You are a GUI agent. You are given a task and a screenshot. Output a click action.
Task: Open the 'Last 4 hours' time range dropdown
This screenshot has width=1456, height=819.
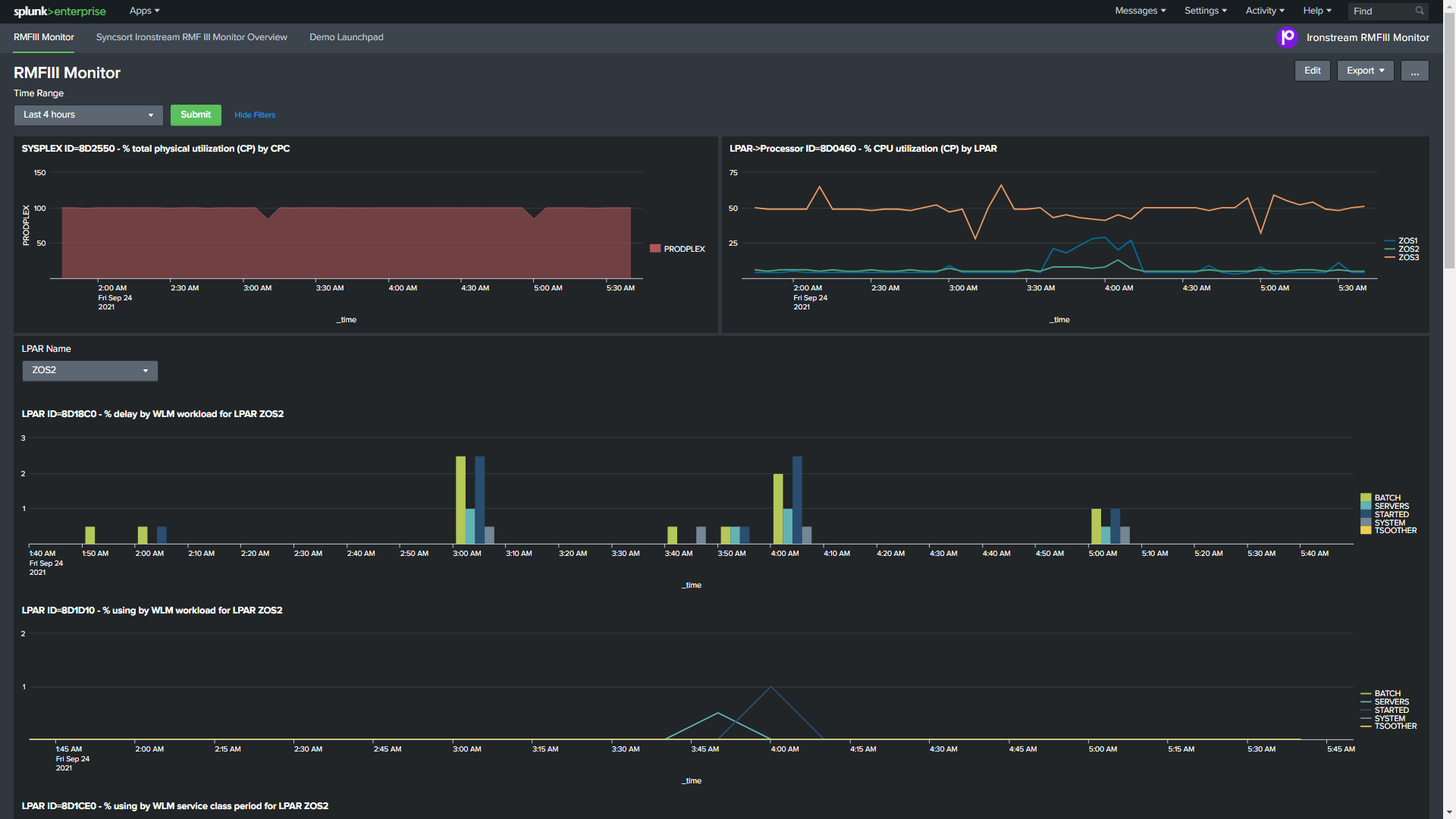click(x=87, y=115)
